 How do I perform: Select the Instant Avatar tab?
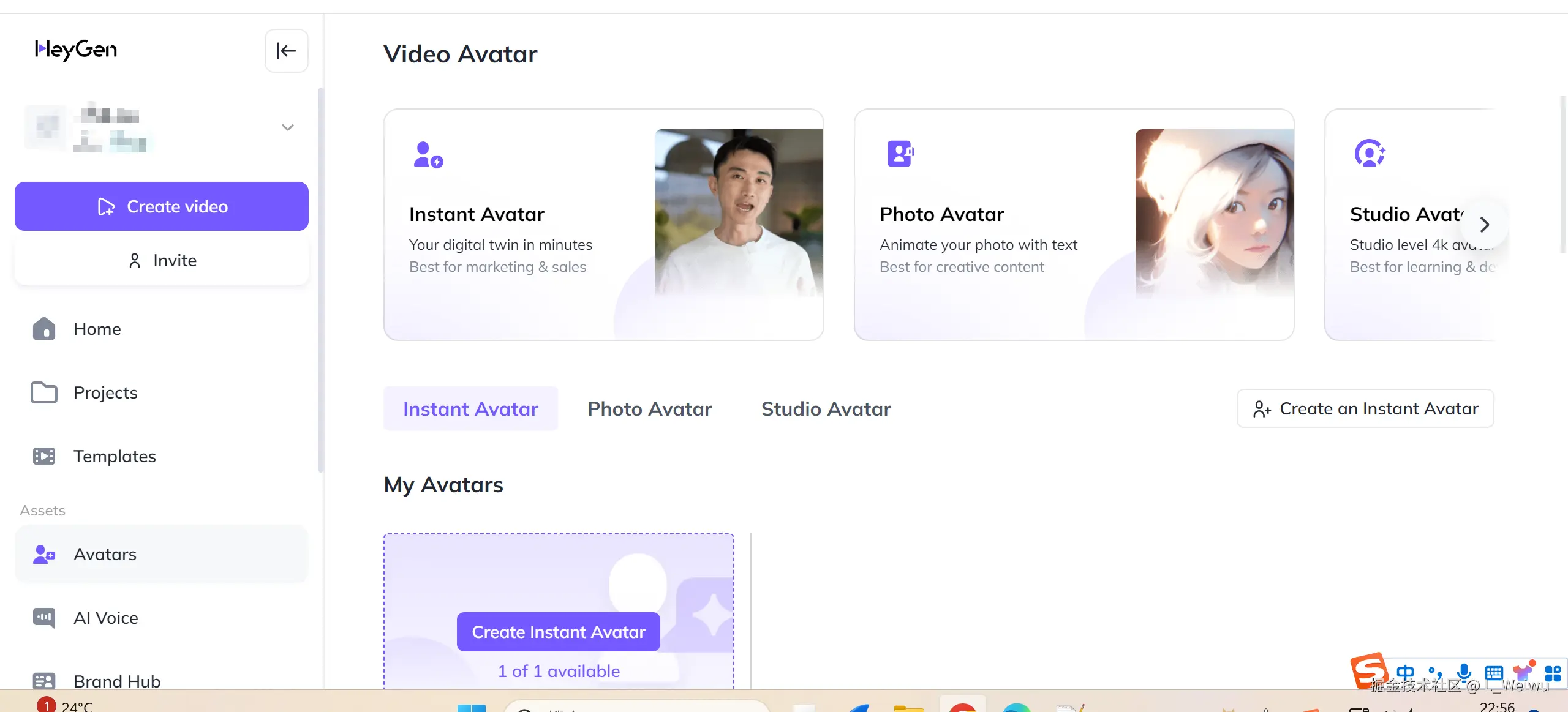pyautogui.click(x=470, y=408)
